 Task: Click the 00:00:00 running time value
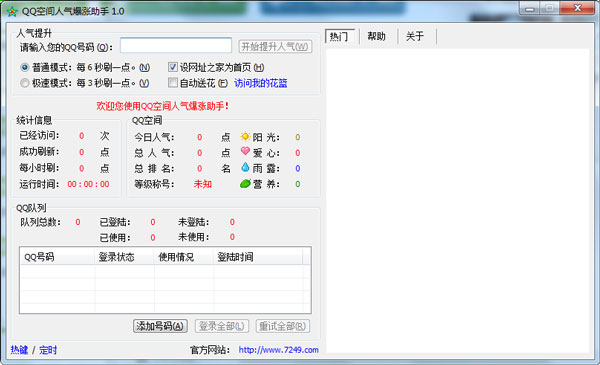pyautogui.click(x=88, y=184)
